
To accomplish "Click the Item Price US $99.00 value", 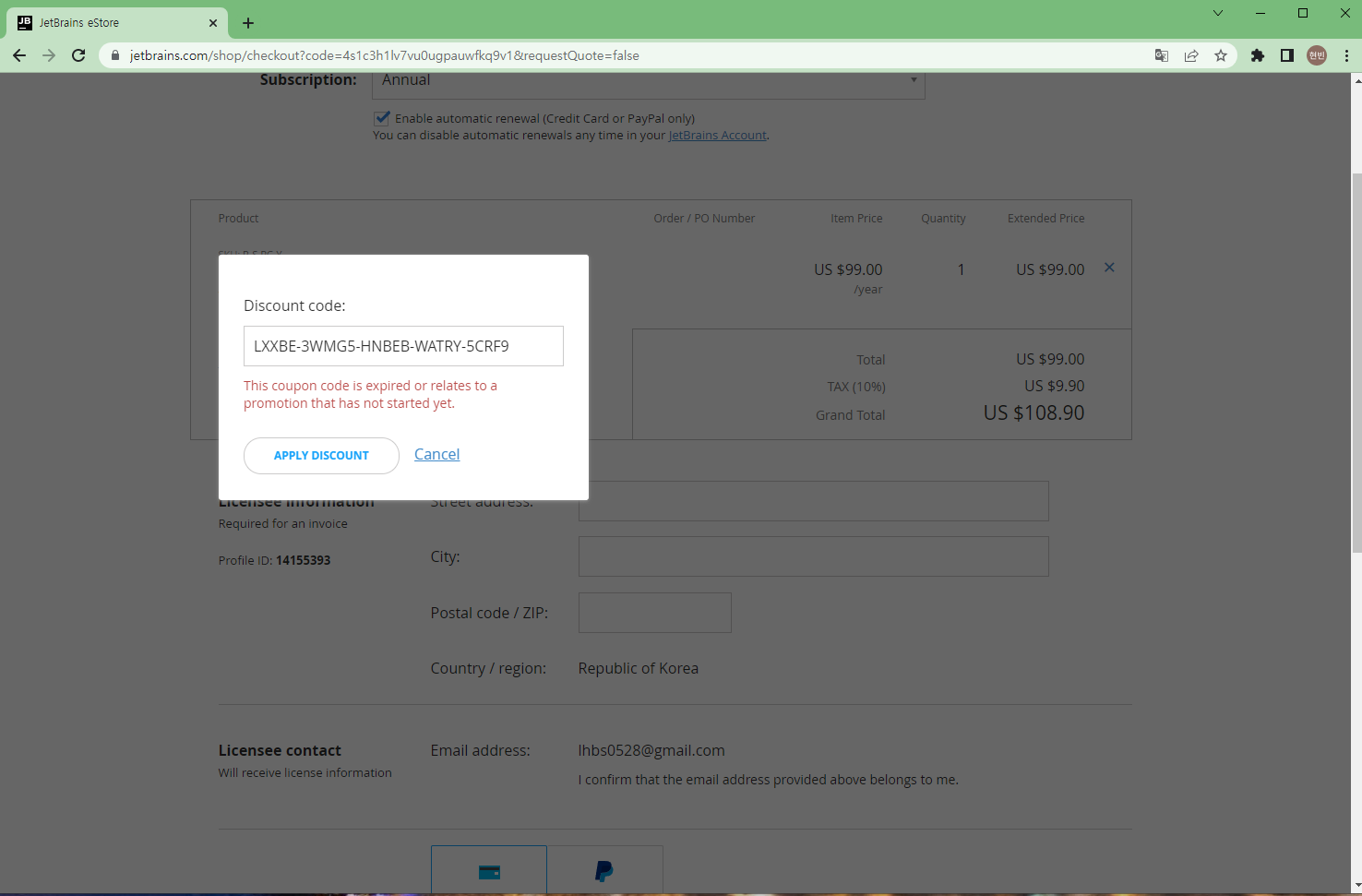I will point(848,269).
